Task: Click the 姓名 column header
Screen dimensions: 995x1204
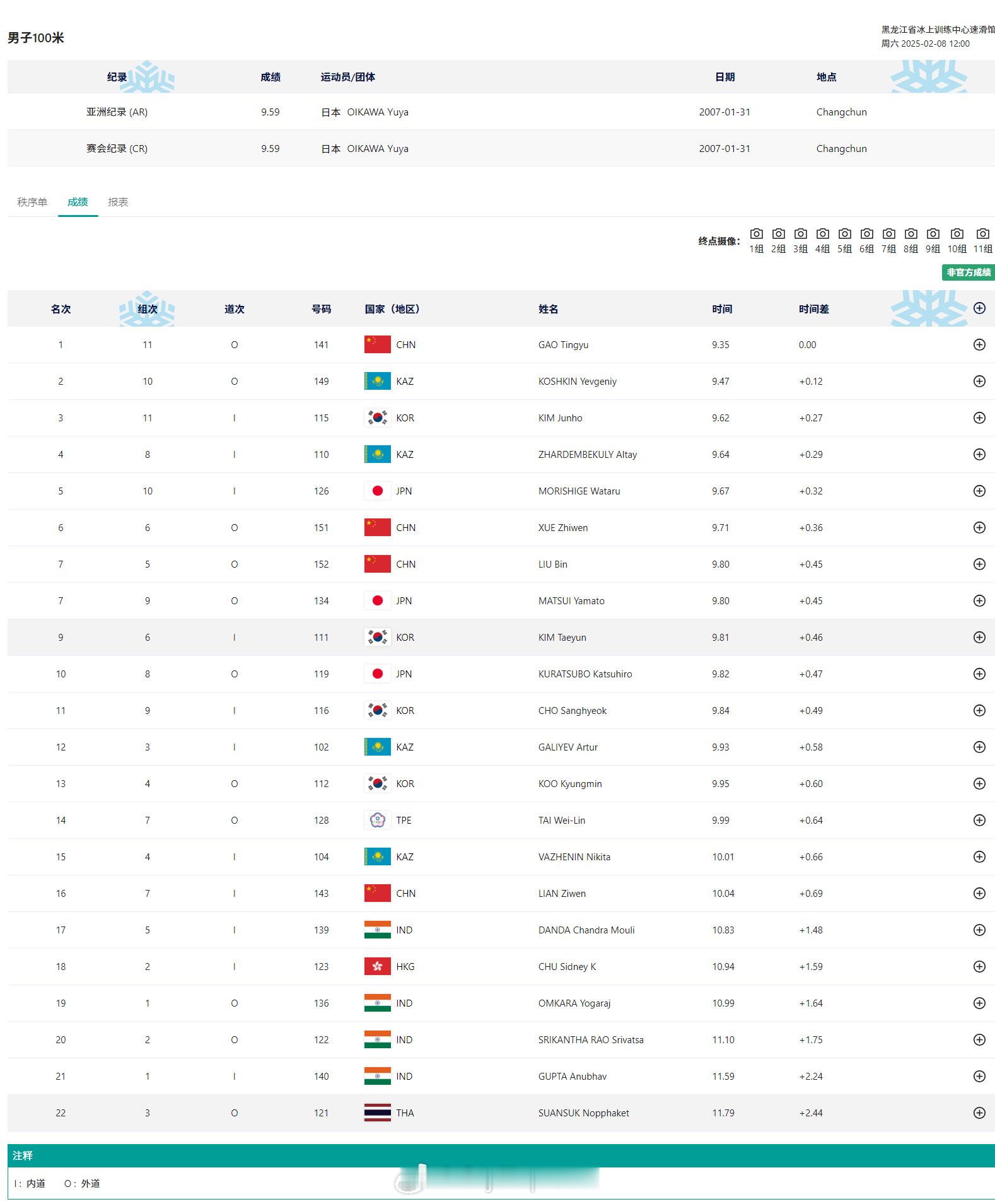Action: click(x=549, y=309)
